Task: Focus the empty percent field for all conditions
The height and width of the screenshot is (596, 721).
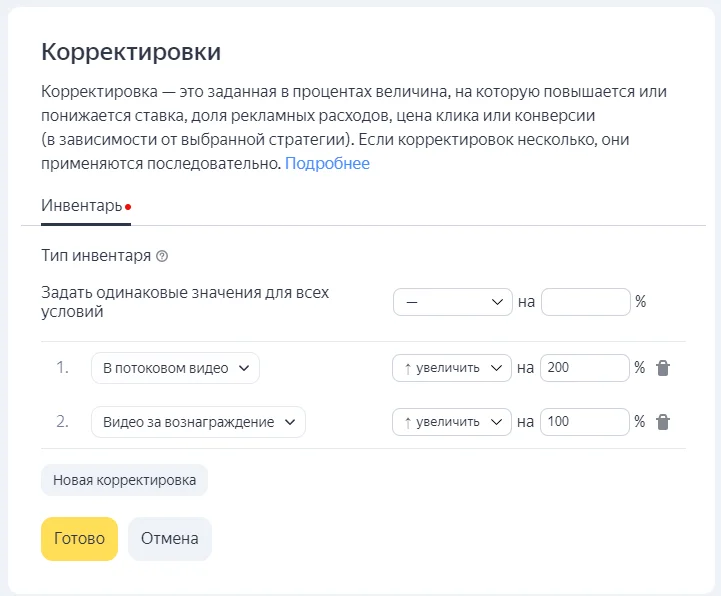Action: tap(585, 302)
